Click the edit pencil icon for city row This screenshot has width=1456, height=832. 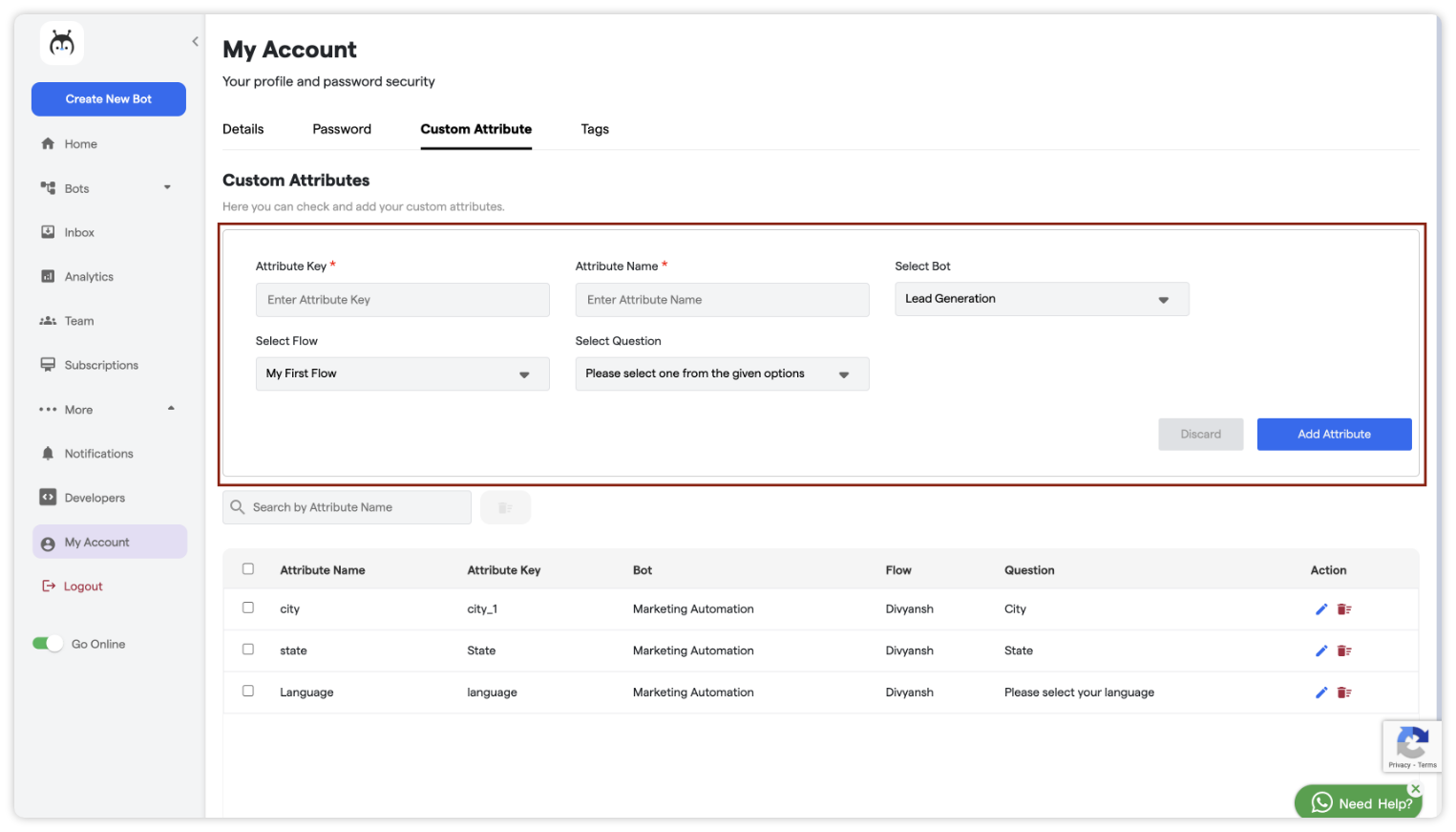pos(1321,609)
